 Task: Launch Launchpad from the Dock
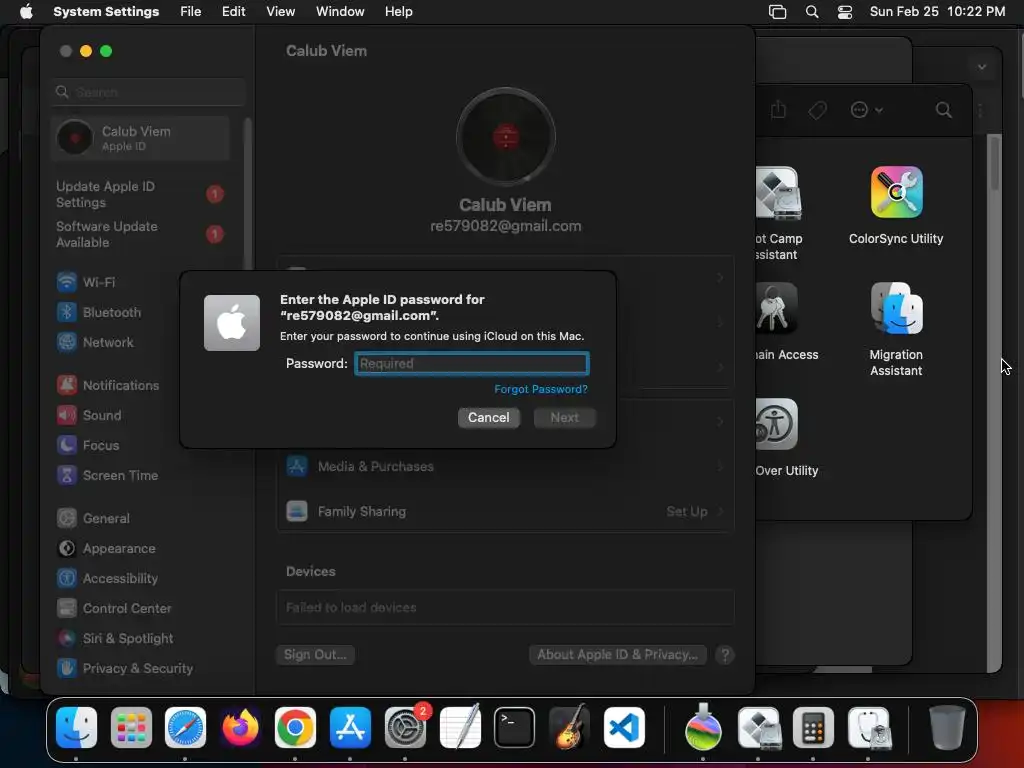click(131, 727)
